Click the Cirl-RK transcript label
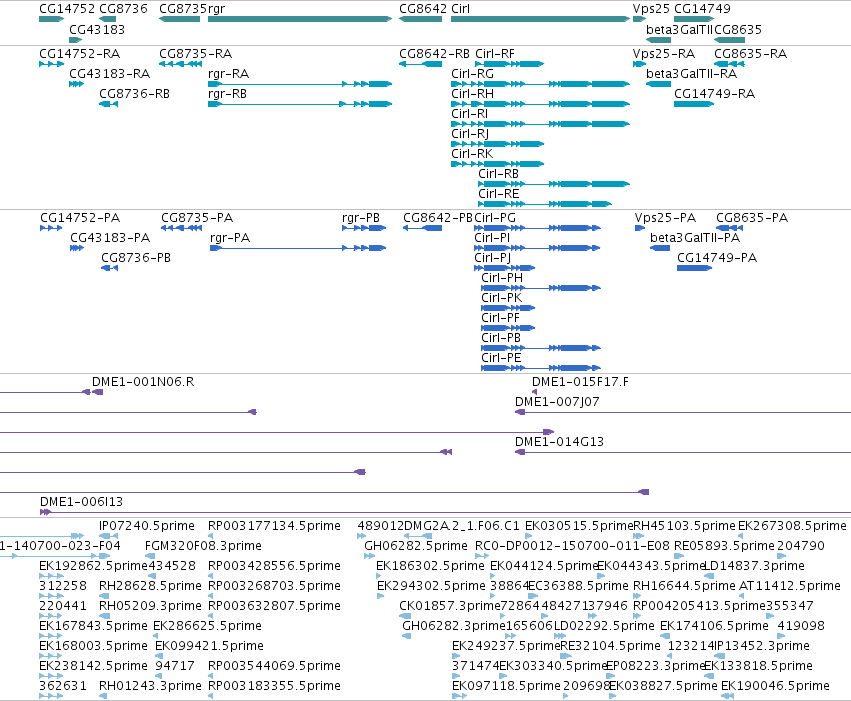 click(x=472, y=154)
